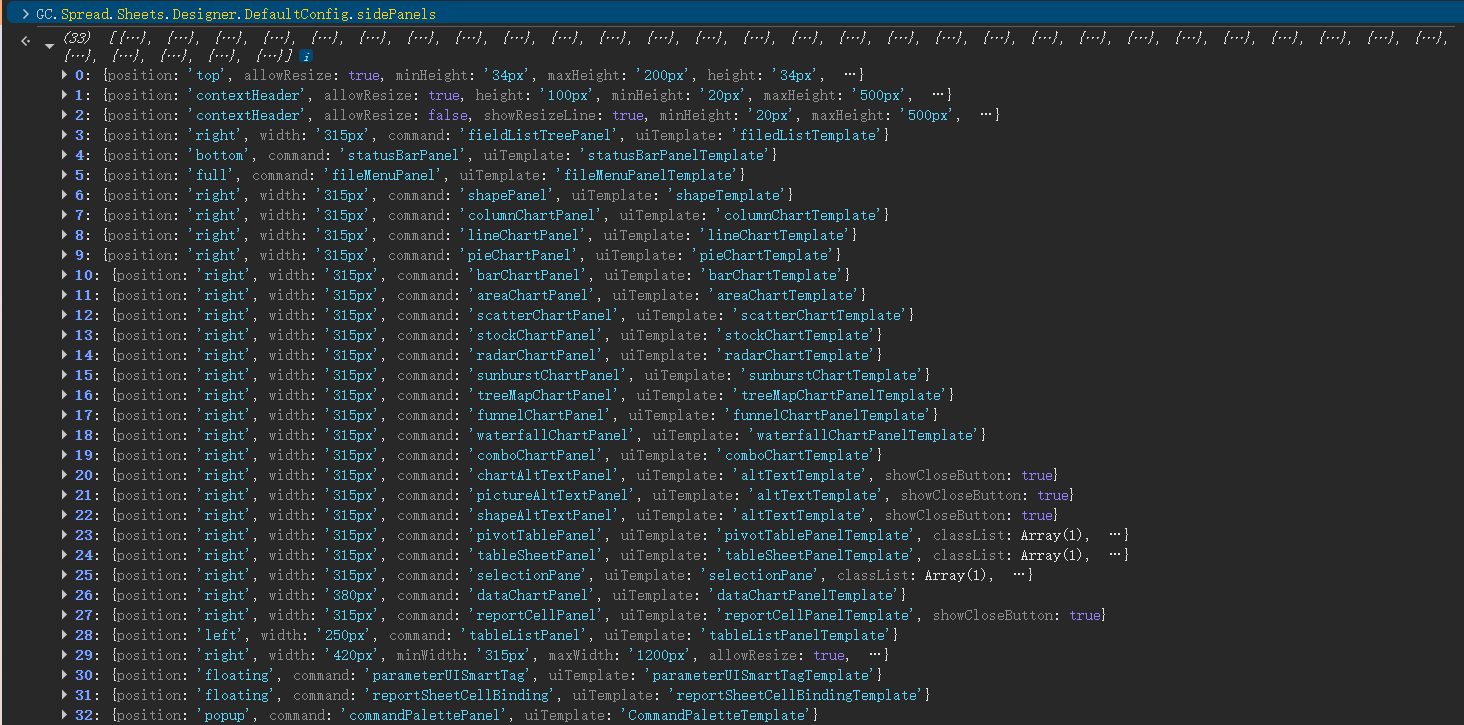
Task: Expand entry 31 for reportSheetCellBinding
Action: click(x=65, y=695)
